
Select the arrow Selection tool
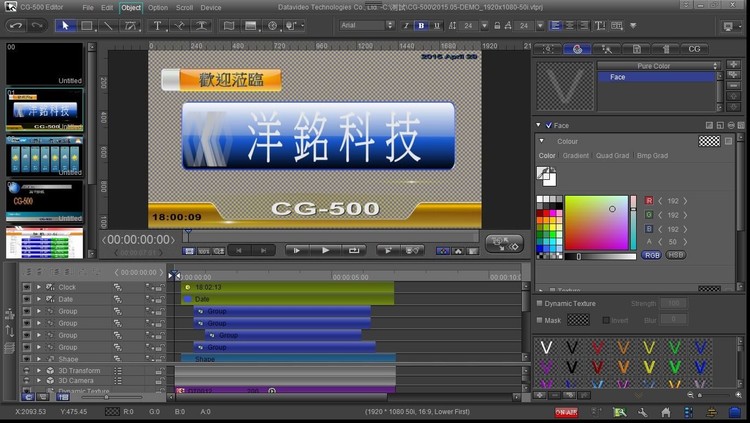[65, 25]
